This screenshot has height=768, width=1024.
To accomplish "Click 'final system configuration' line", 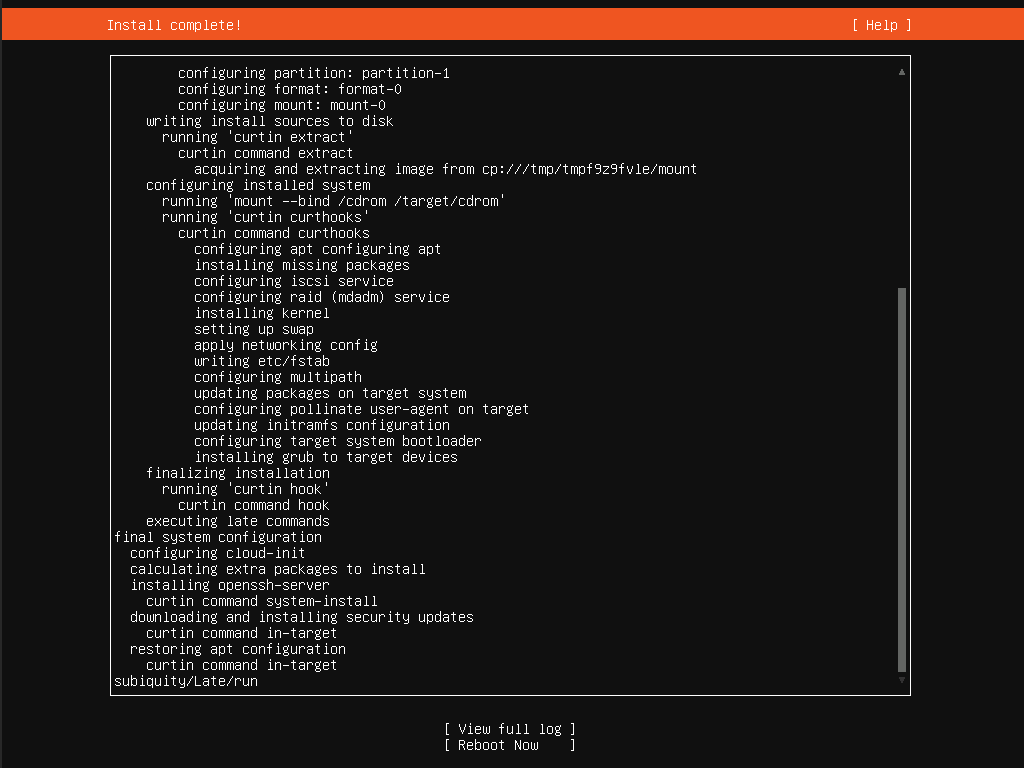I will [218, 537].
